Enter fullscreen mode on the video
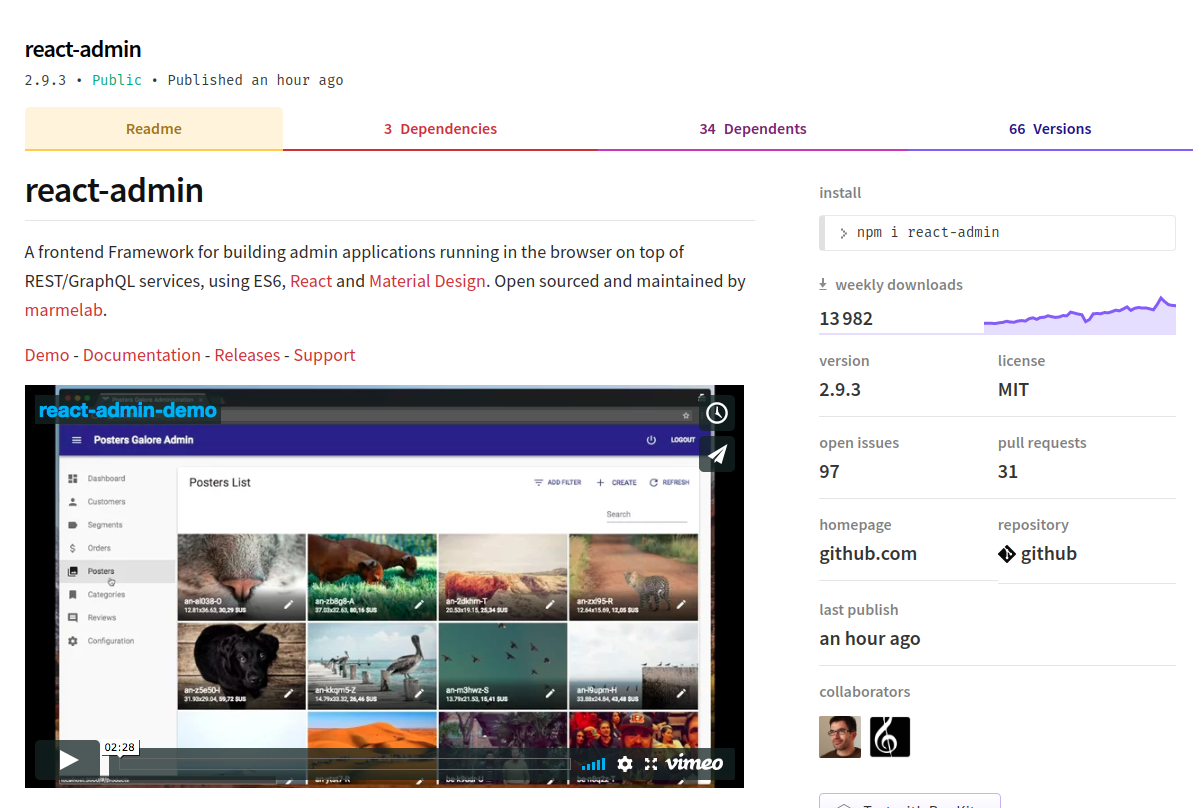This screenshot has height=808, width=1204. pyautogui.click(x=651, y=764)
